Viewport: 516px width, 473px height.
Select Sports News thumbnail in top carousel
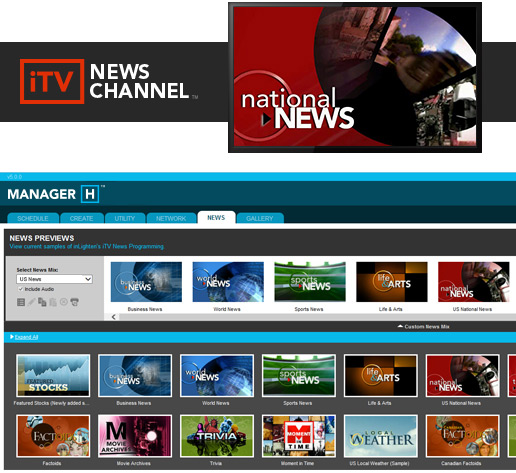click(x=310, y=282)
